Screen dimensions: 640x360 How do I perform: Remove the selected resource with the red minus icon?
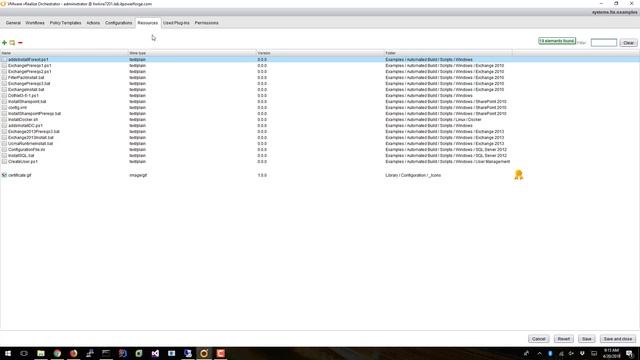click(x=20, y=42)
